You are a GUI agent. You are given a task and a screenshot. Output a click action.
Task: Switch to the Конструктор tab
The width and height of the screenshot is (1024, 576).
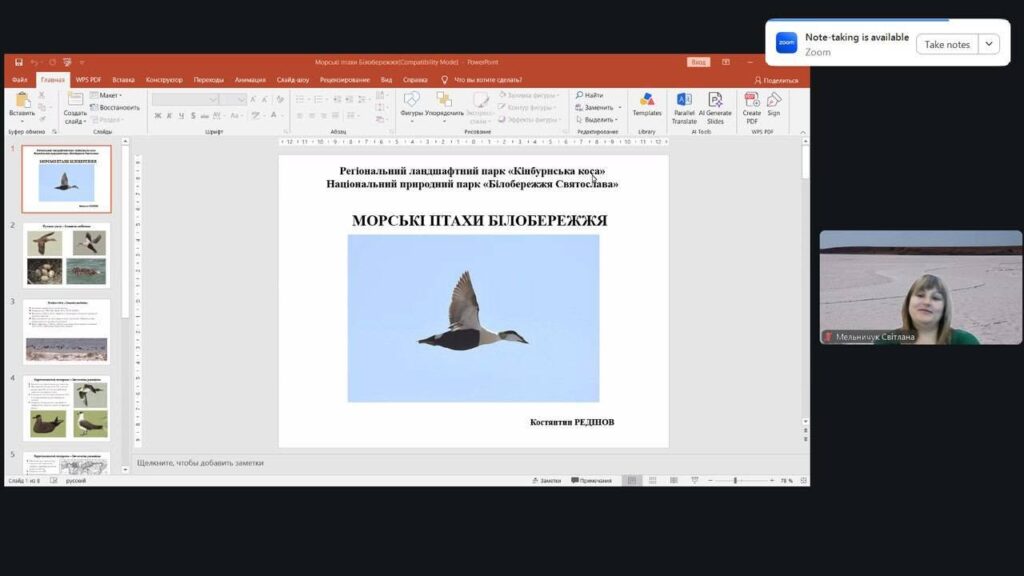(164, 80)
